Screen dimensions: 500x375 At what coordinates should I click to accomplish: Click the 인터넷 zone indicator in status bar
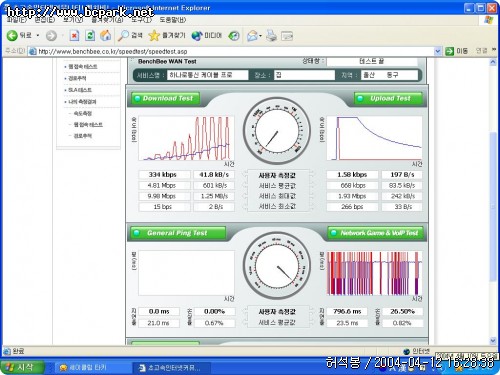(x=417, y=351)
